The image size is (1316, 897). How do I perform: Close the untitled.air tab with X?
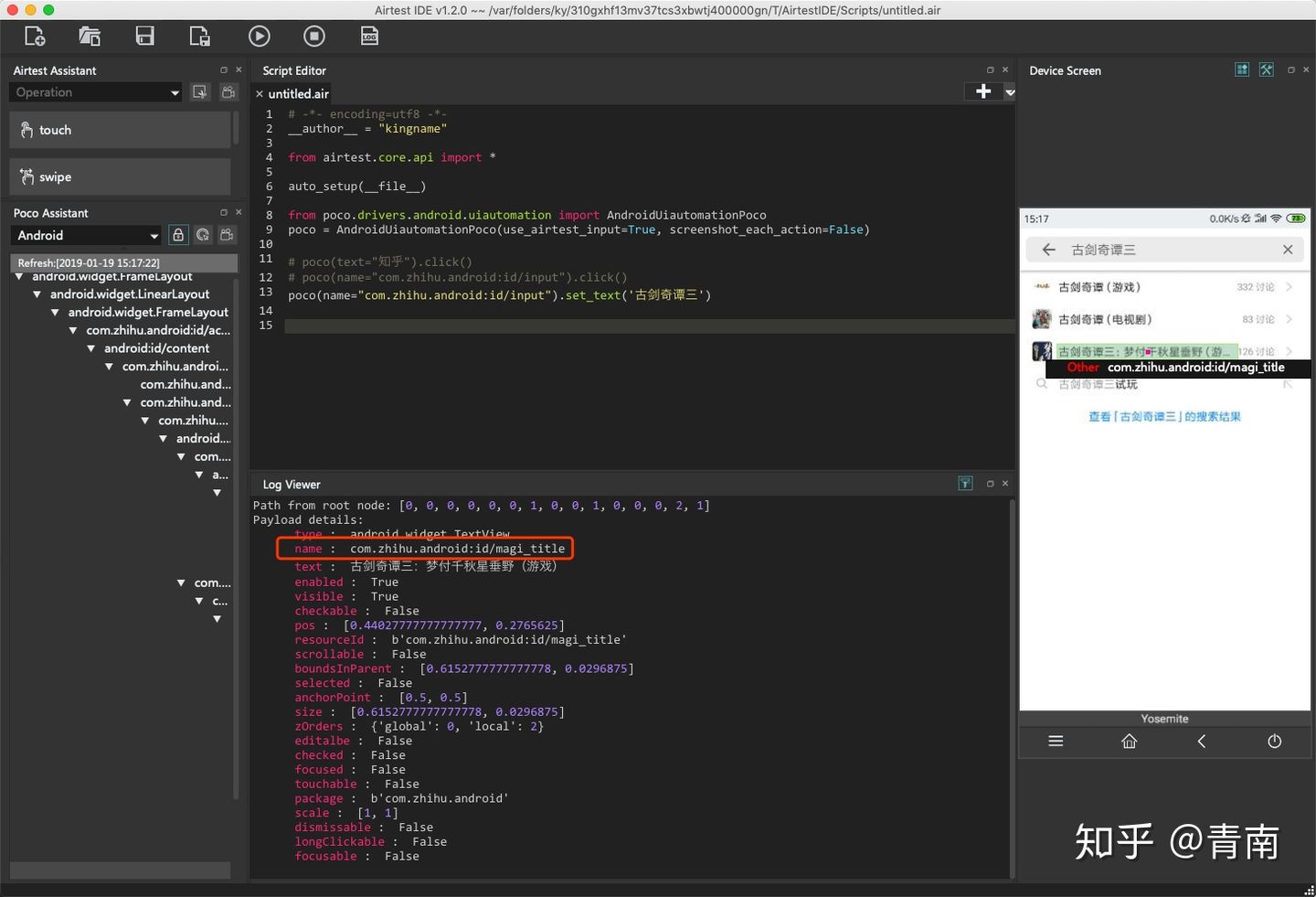click(x=260, y=94)
